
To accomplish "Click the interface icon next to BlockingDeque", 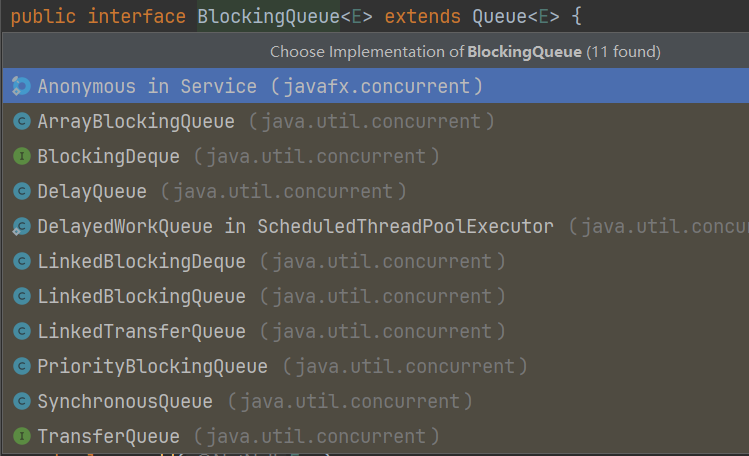I will [x=21, y=157].
